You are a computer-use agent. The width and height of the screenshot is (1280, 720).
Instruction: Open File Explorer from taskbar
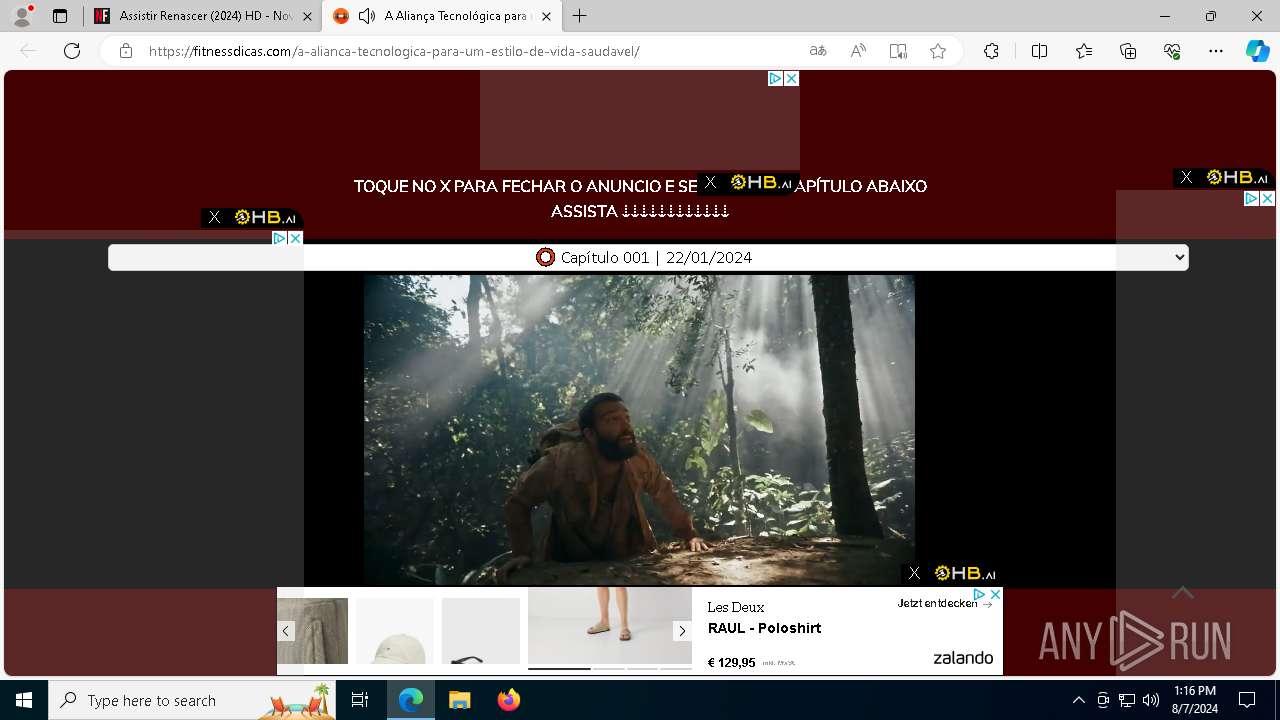pyautogui.click(x=459, y=700)
